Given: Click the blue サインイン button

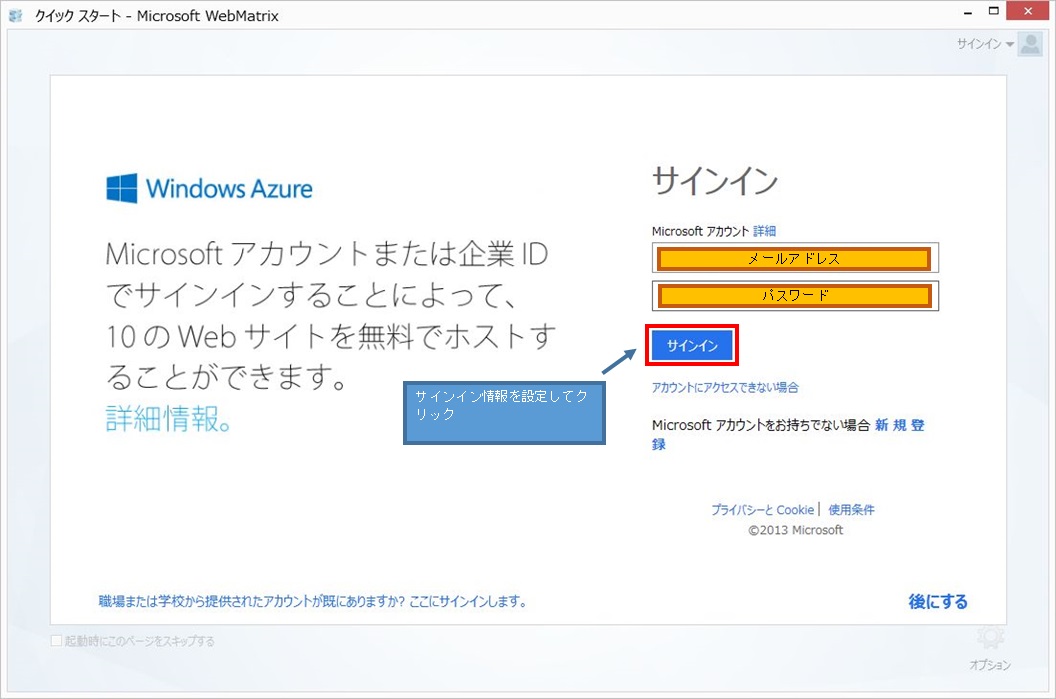Looking at the screenshot, I should pyautogui.click(x=692, y=345).
